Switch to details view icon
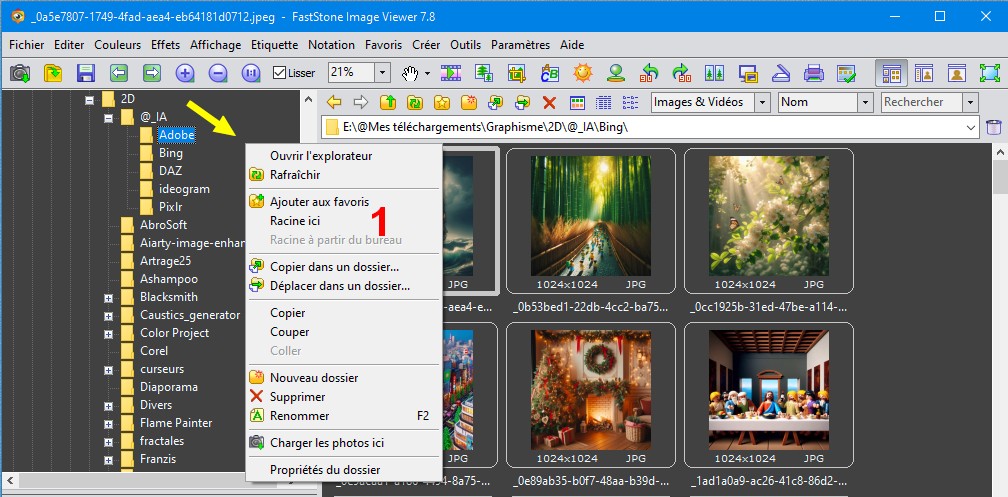Image resolution: width=1008 pixels, height=497 pixels. (604, 102)
